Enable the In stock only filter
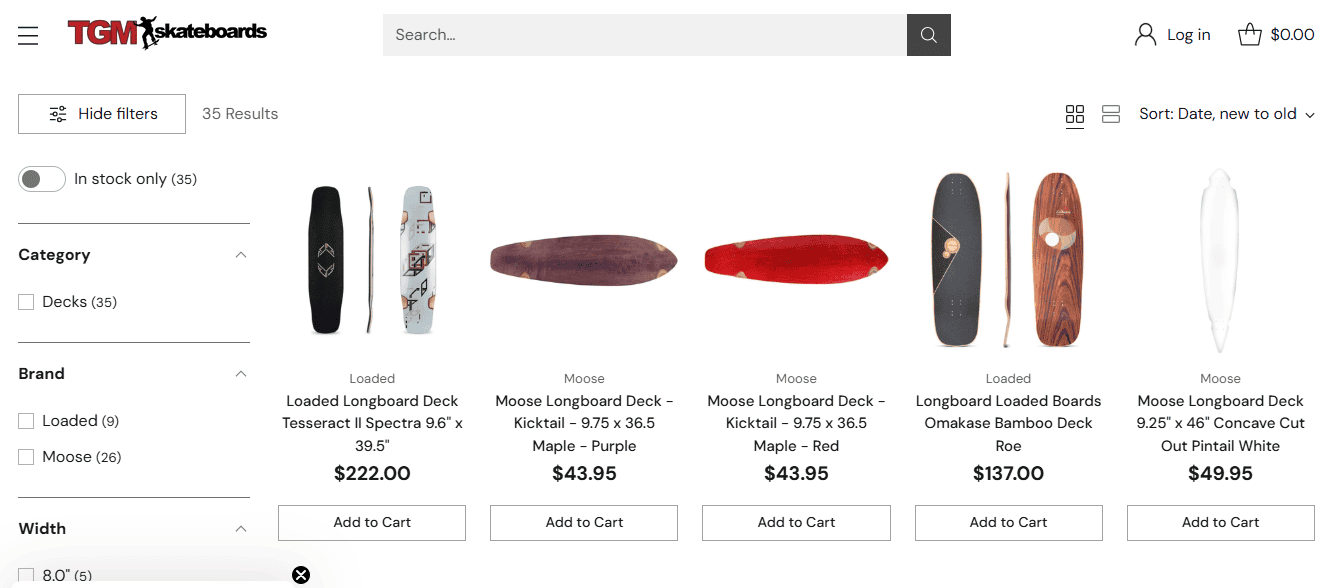This screenshot has height=588, width=1331. (41, 178)
